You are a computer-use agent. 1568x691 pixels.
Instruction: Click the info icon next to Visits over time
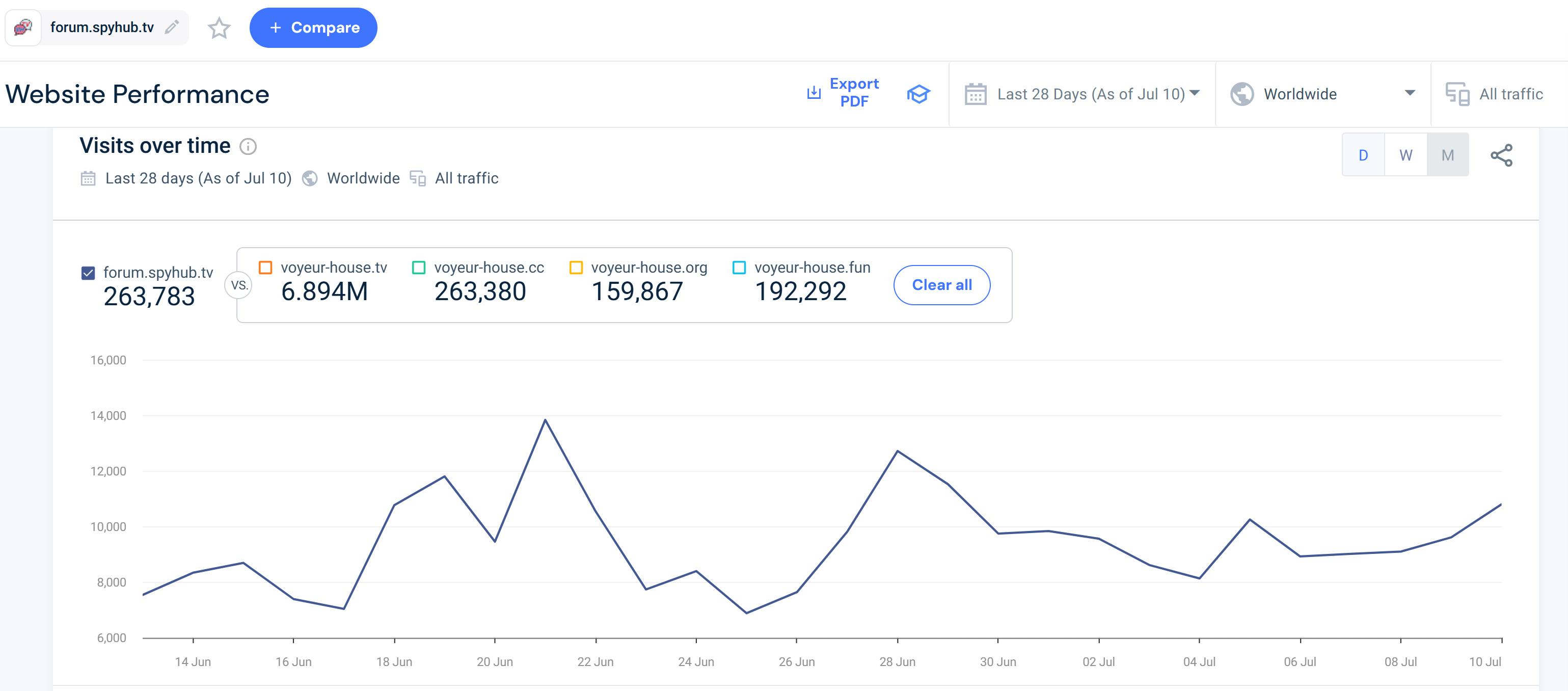click(x=248, y=146)
